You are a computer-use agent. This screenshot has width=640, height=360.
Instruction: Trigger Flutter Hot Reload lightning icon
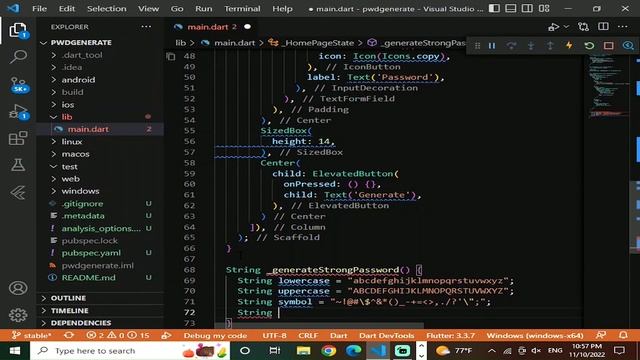click(569, 46)
